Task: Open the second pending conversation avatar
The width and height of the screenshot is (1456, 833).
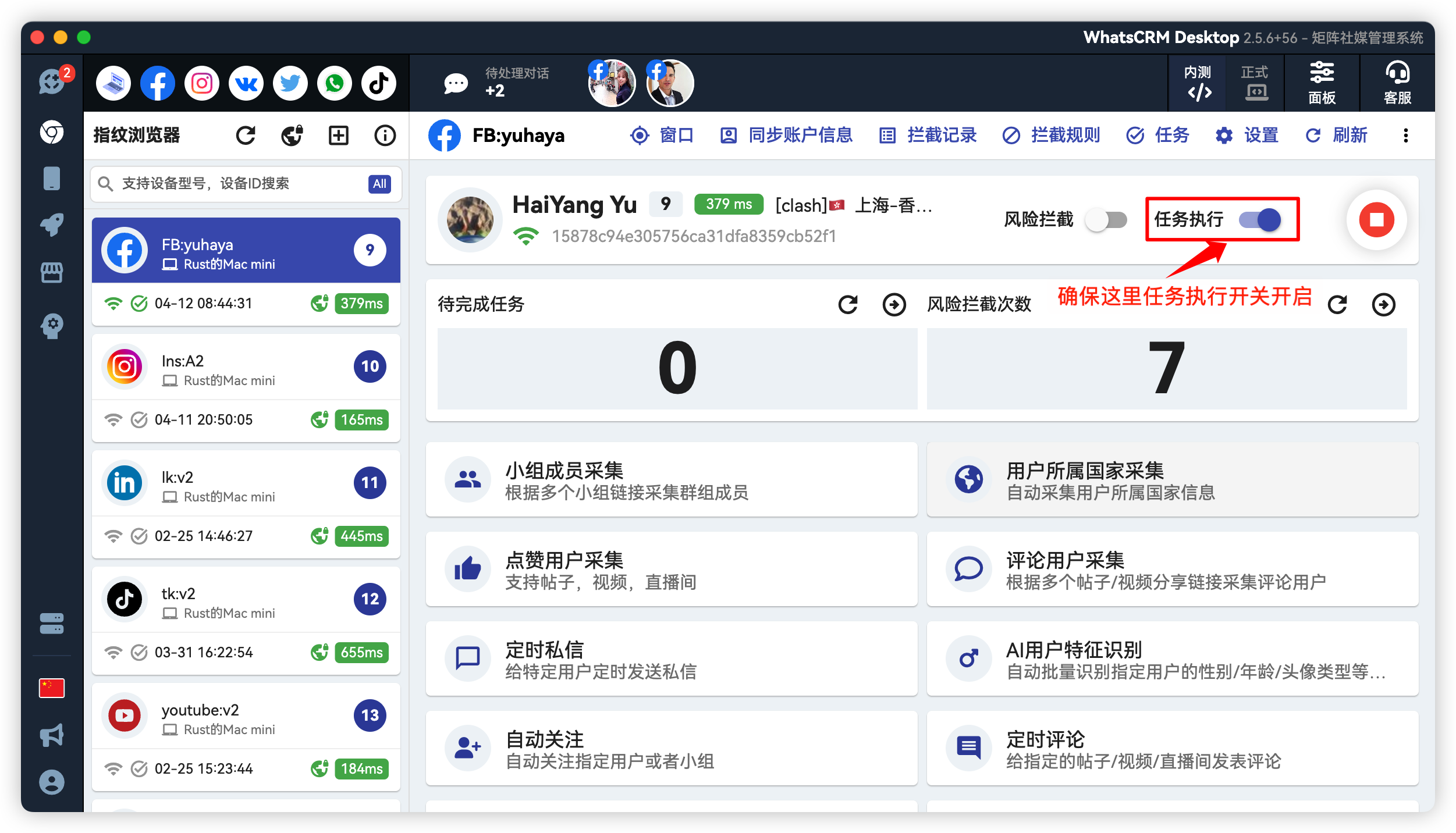Action: click(x=670, y=83)
